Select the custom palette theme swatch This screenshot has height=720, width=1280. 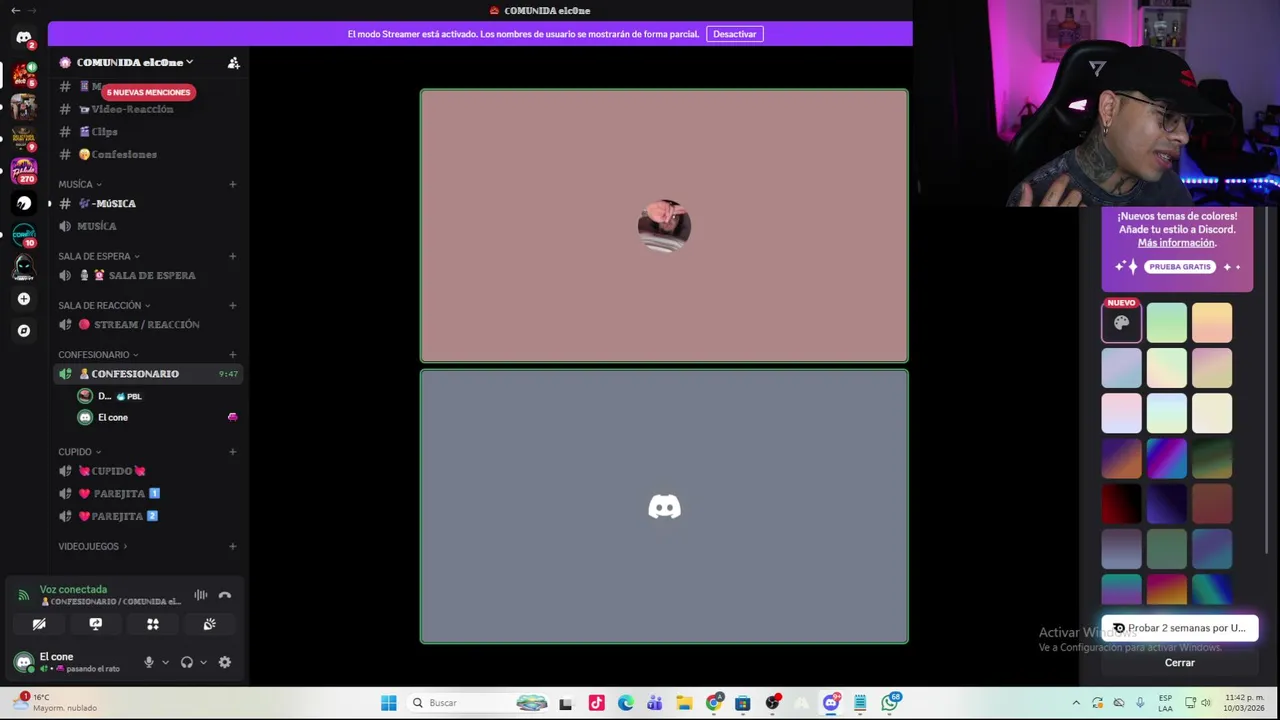(1122, 323)
